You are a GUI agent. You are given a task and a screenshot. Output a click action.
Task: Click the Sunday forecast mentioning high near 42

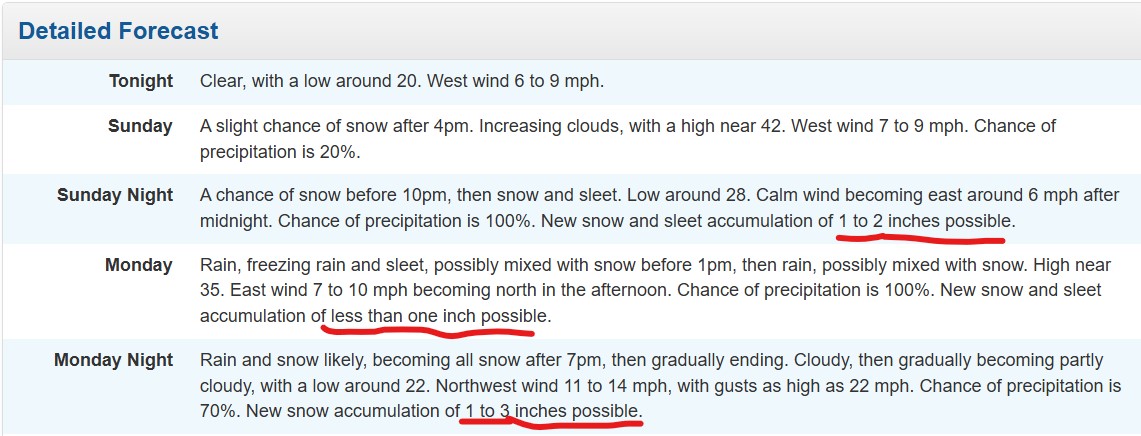627,139
